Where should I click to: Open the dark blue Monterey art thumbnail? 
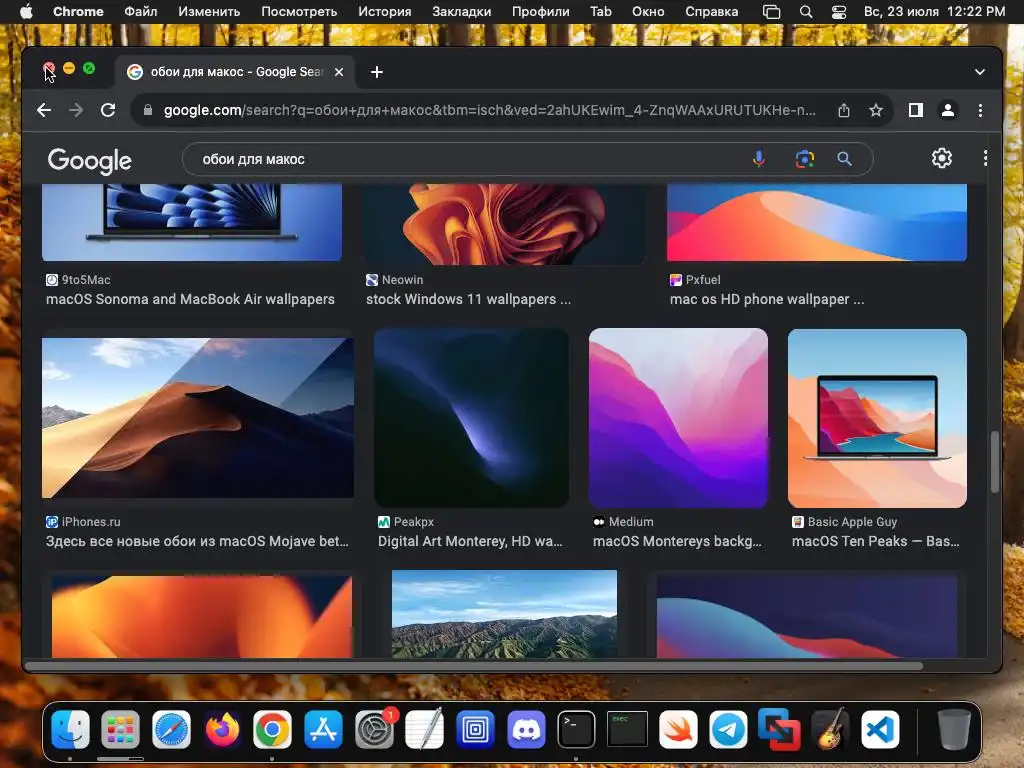click(472, 418)
